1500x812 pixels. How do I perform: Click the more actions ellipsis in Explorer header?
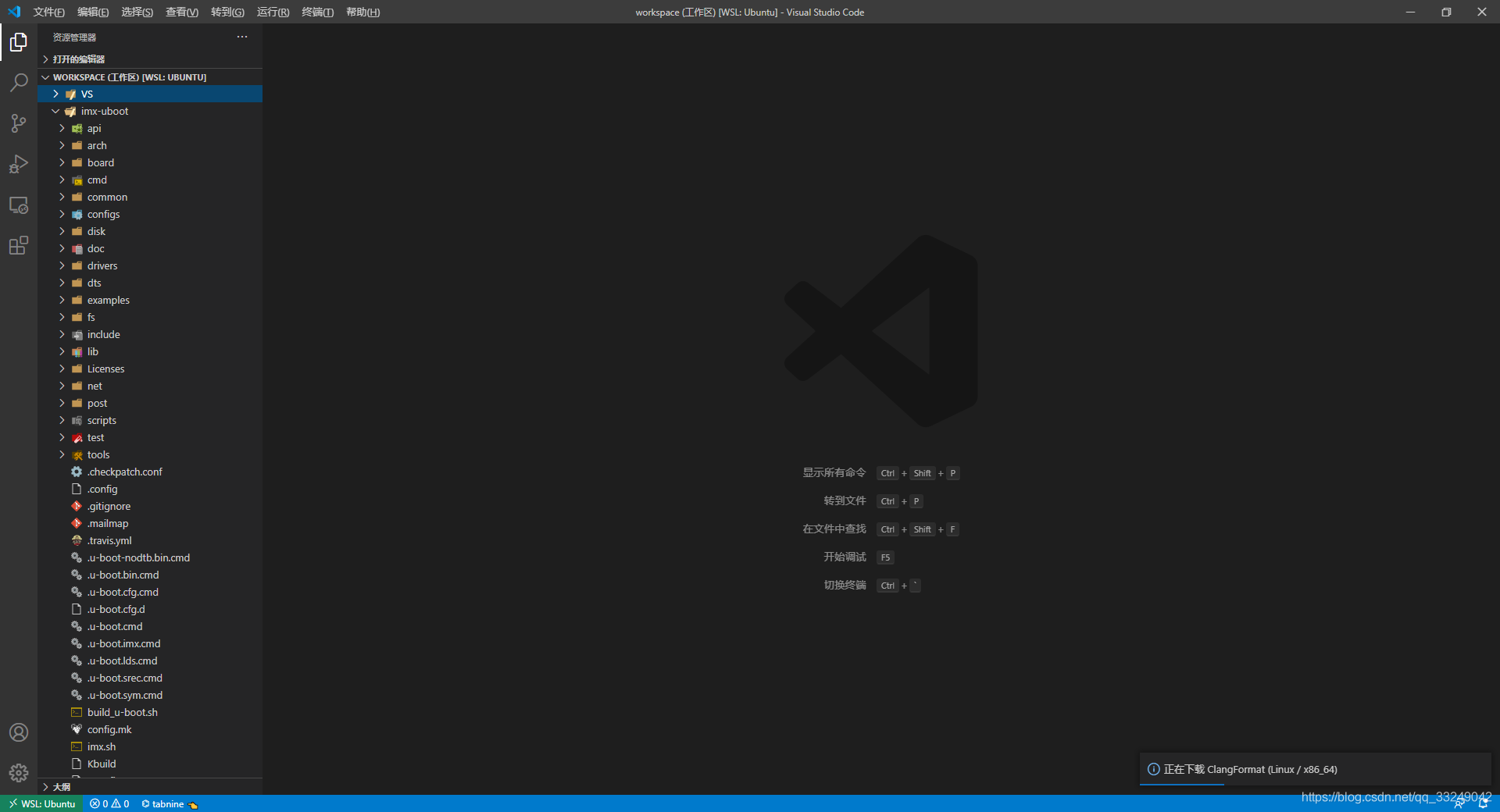click(x=242, y=37)
